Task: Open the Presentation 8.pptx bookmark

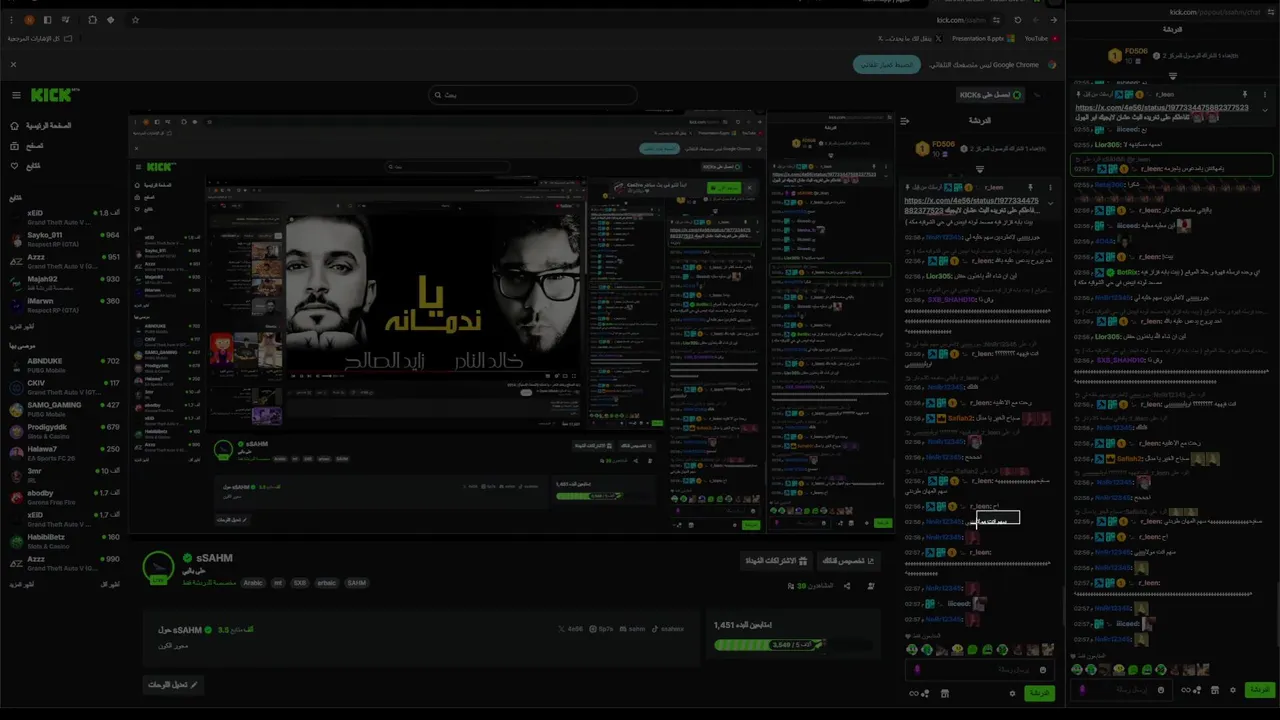Action: pyautogui.click(x=984, y=39)
